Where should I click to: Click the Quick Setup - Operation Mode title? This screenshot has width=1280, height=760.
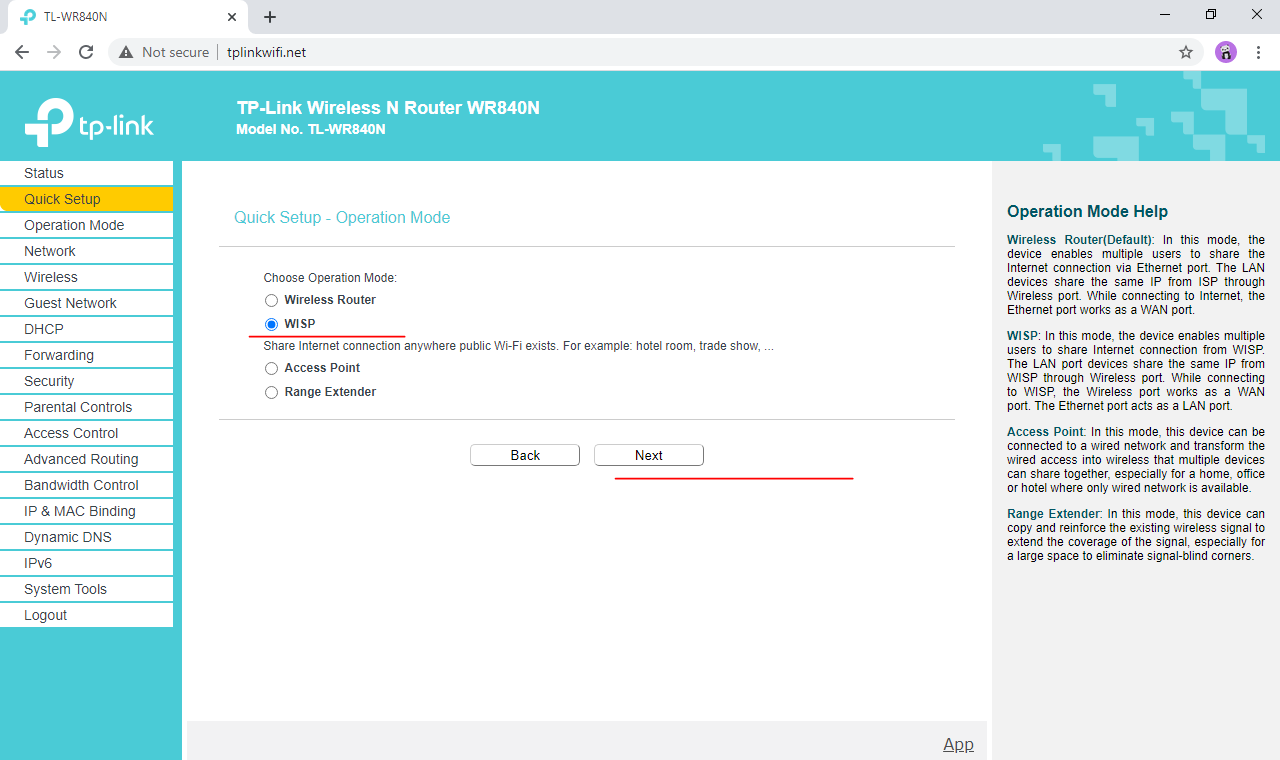(342, 217)
